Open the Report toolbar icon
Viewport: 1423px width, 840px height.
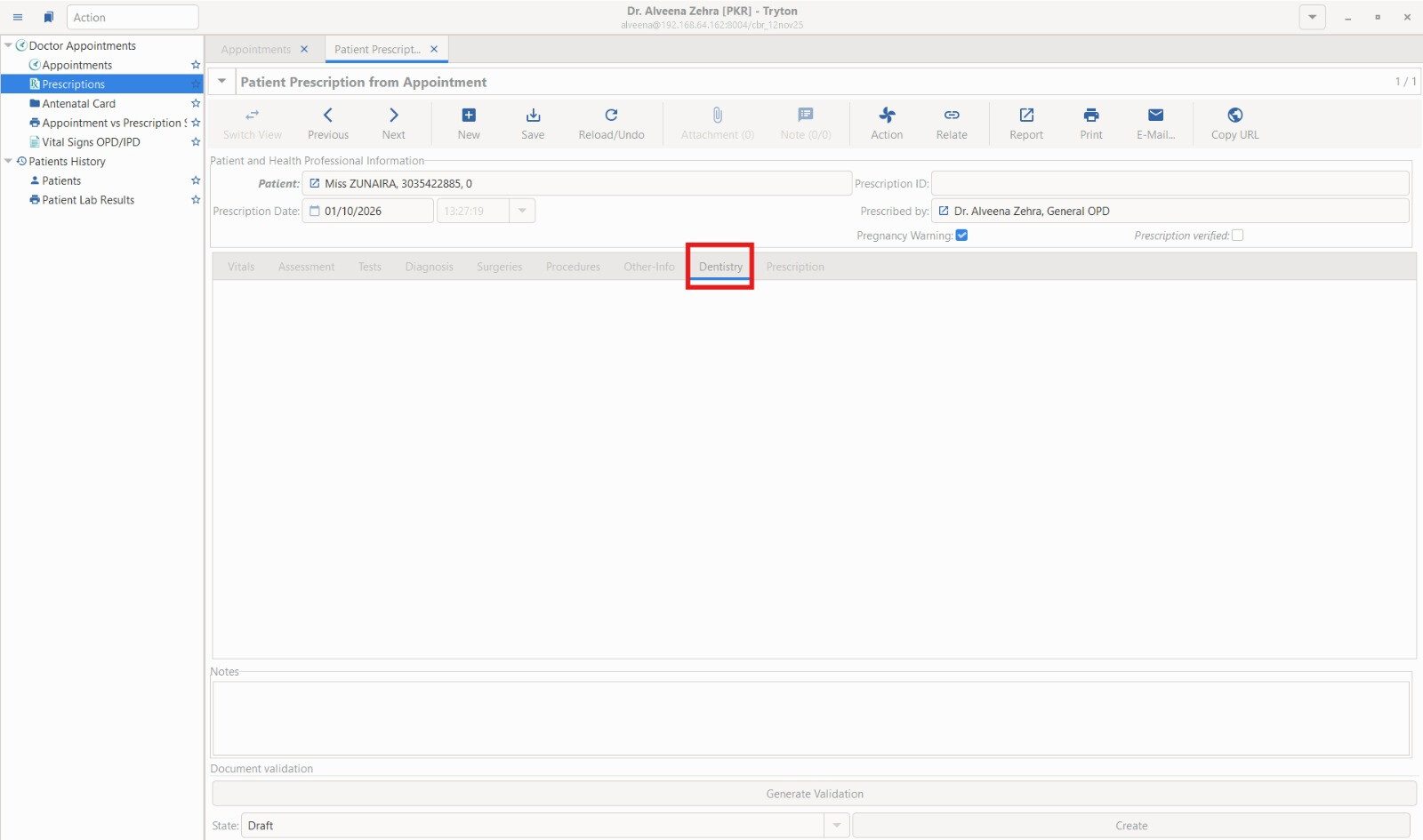[1026, 116]
